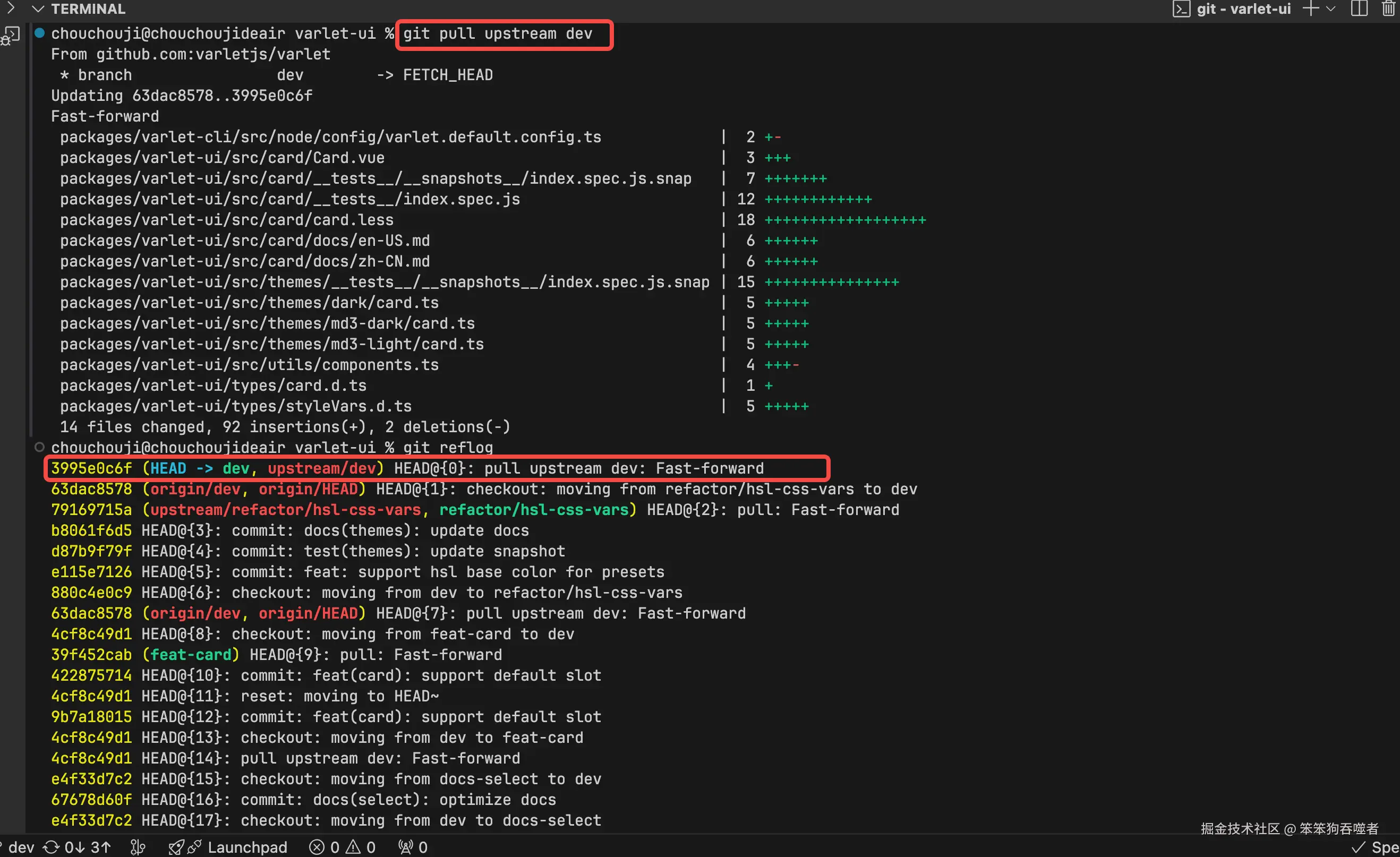Open Launchpad from status bar
This screenshot has width=1400, height=857.
[x=247, y=847]
